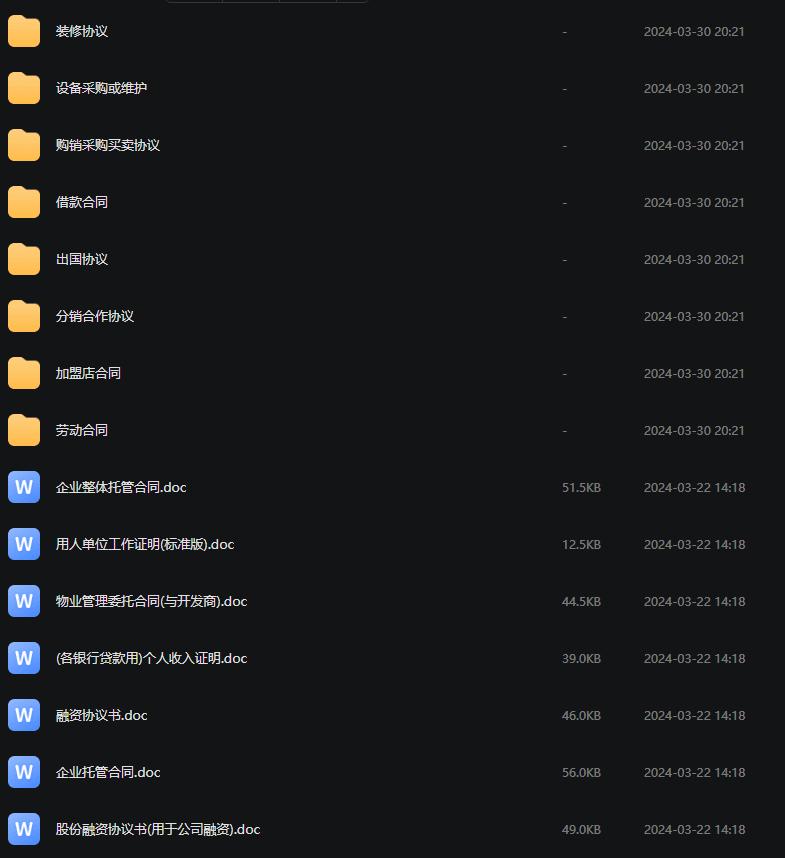This screenshot has width=785, height=858.
Task: Click the Word icon for 用人单位工作证明(标准版).doc
Action: (24, 544)
